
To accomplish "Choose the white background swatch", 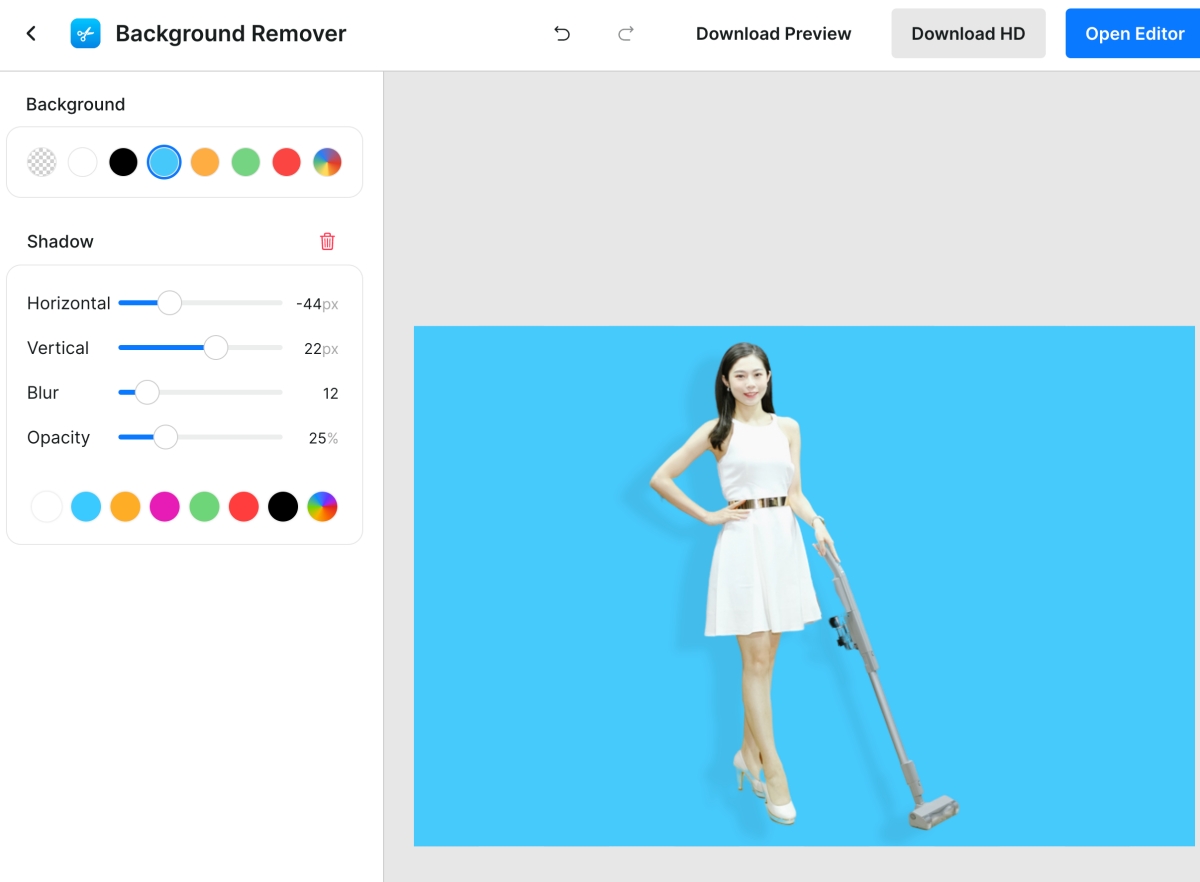I will pyautogui.click(x=83, y=162).
